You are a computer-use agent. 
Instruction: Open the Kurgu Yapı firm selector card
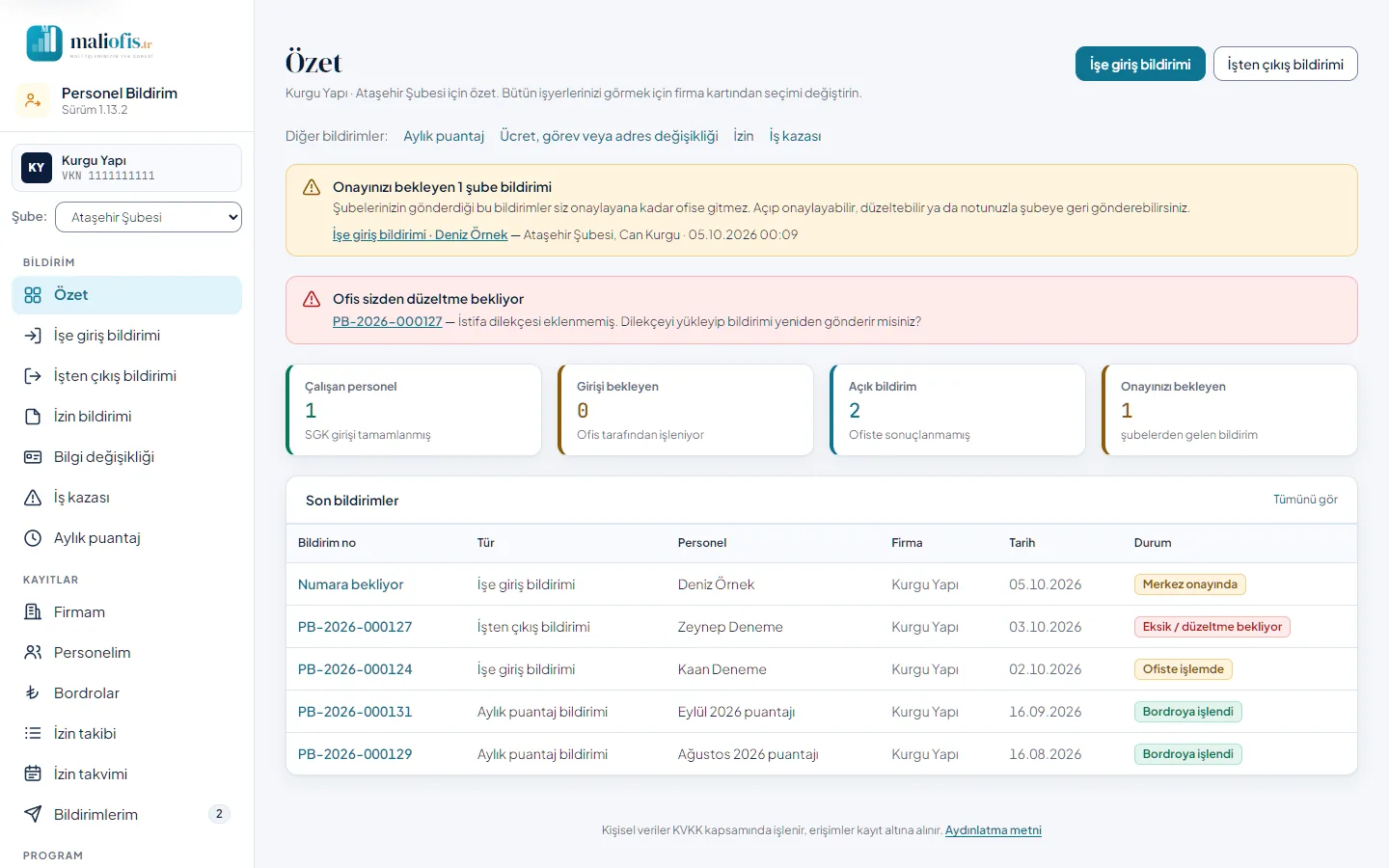[x=126, y=168]
